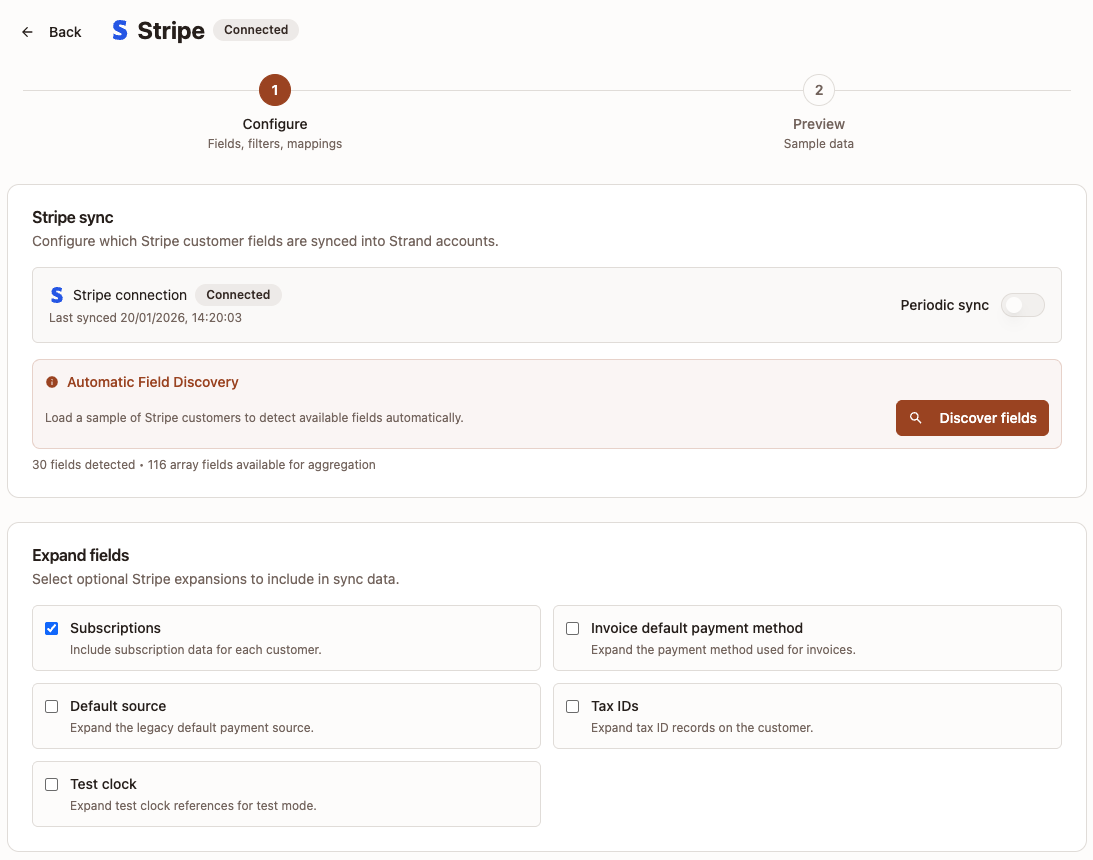This screenshot has height=860, width=1093.
Task: Click the Connected badge on the connection card
Action: click(x=238, y=294)
